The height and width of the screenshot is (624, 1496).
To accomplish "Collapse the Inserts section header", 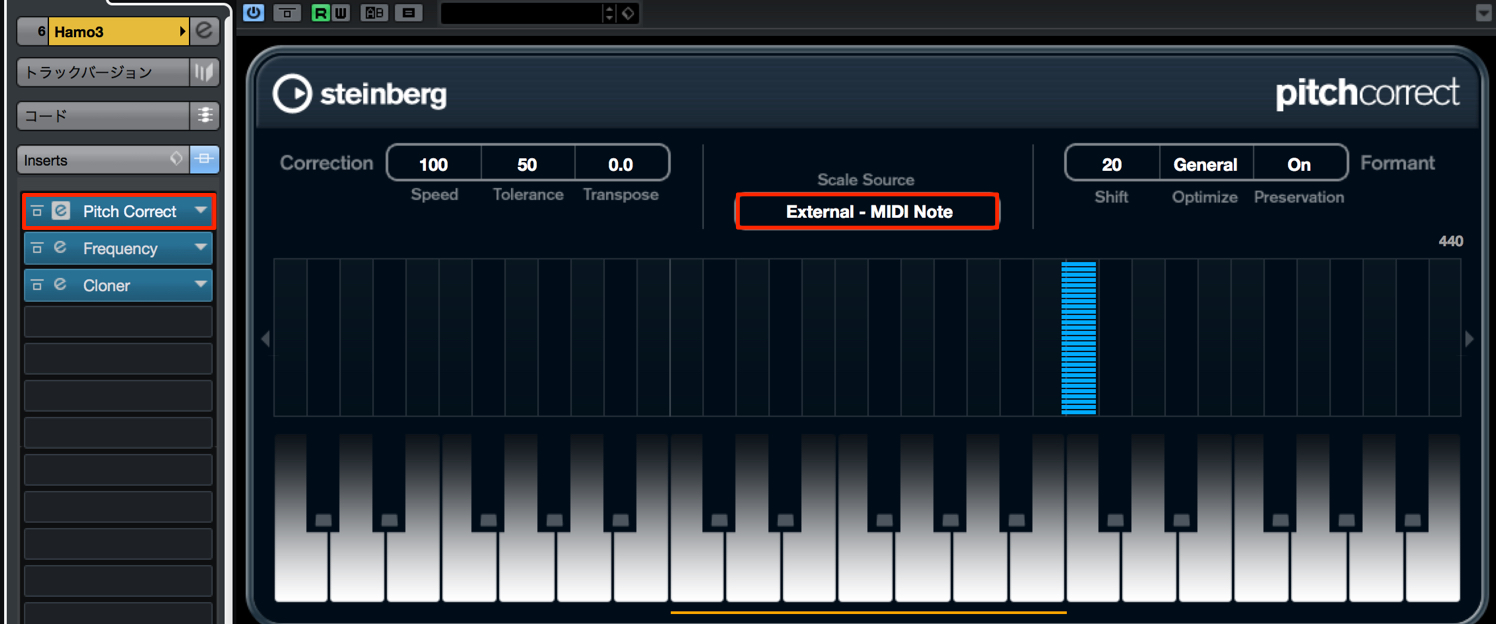I will point(90,160).
